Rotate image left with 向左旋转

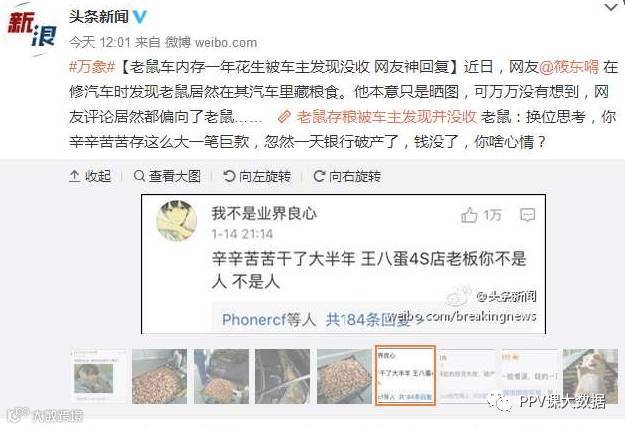[257, 176]
